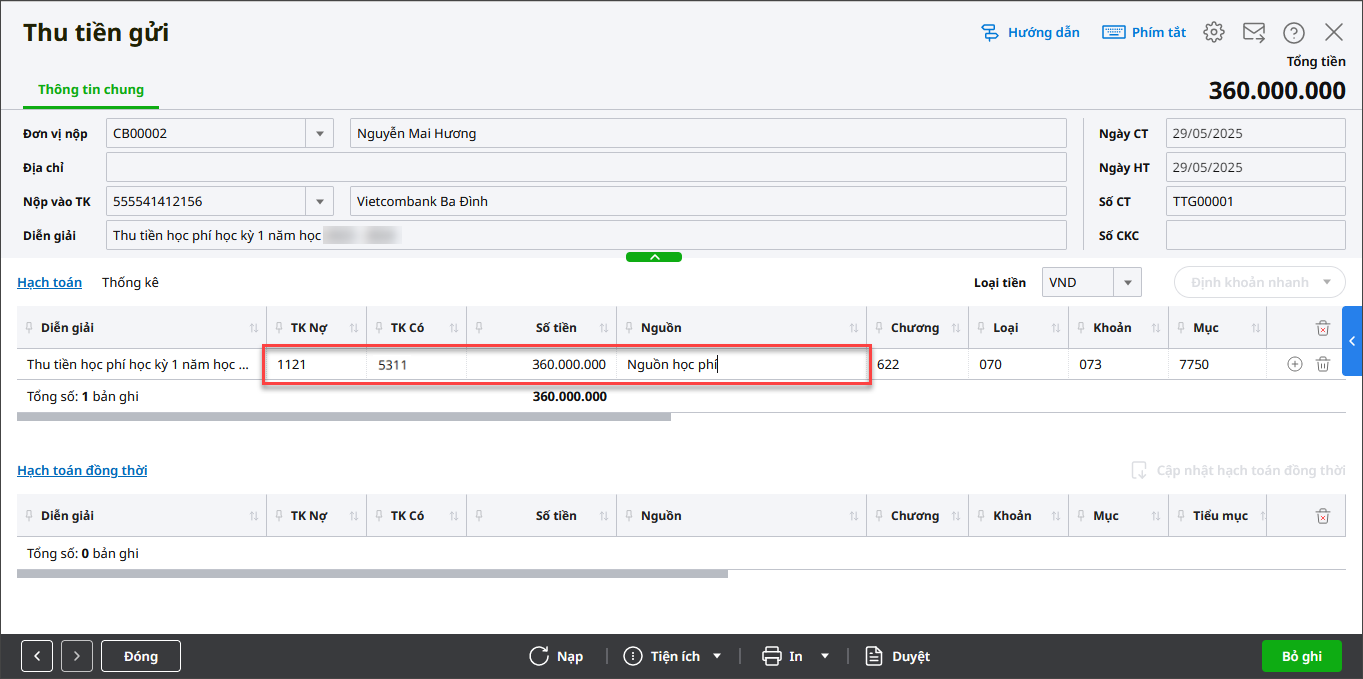Image resolution: width=1363 pixels, height=679 pixels.
Task: Pin the Khoản column in Hạch toán
Action: click(x=1081, y=328)
